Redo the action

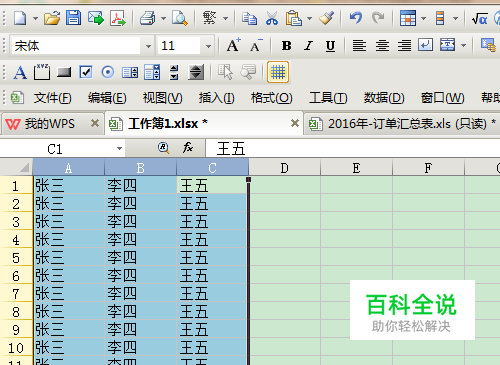coord(378,18)
